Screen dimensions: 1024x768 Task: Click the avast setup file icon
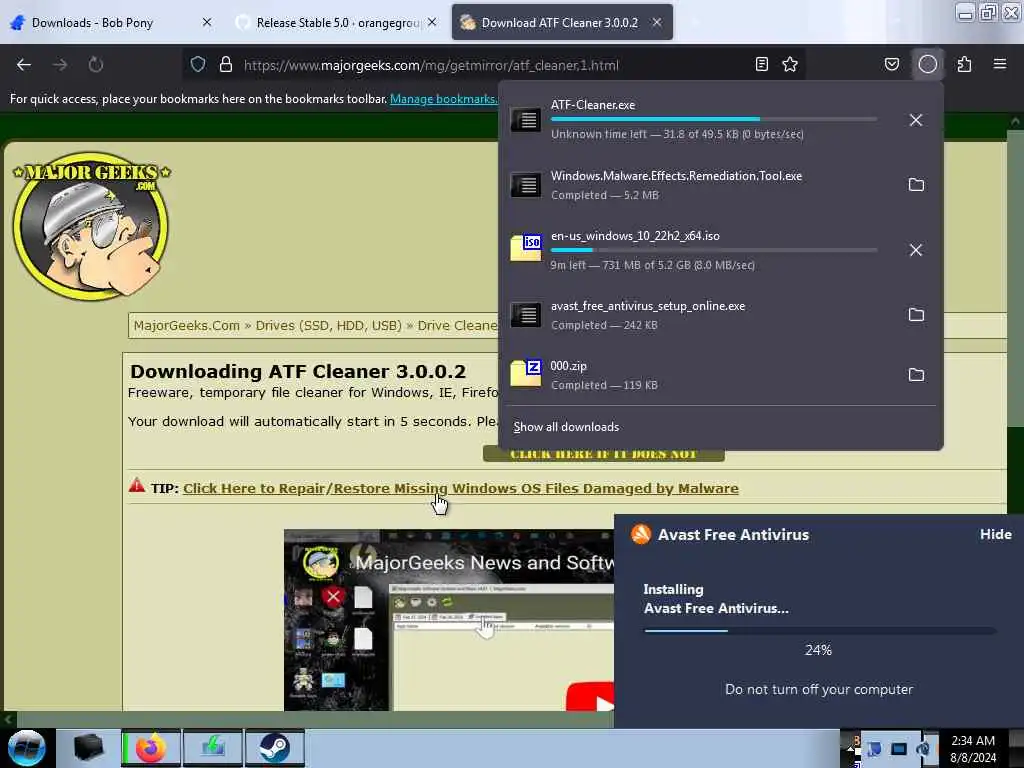point(526,315)
